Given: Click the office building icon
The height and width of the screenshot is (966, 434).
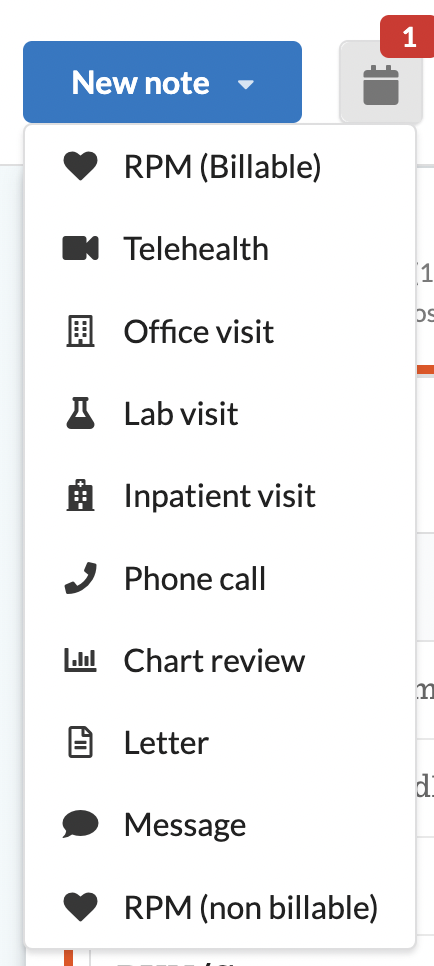Looking at the screenshot, I should (x=80, y=331).
